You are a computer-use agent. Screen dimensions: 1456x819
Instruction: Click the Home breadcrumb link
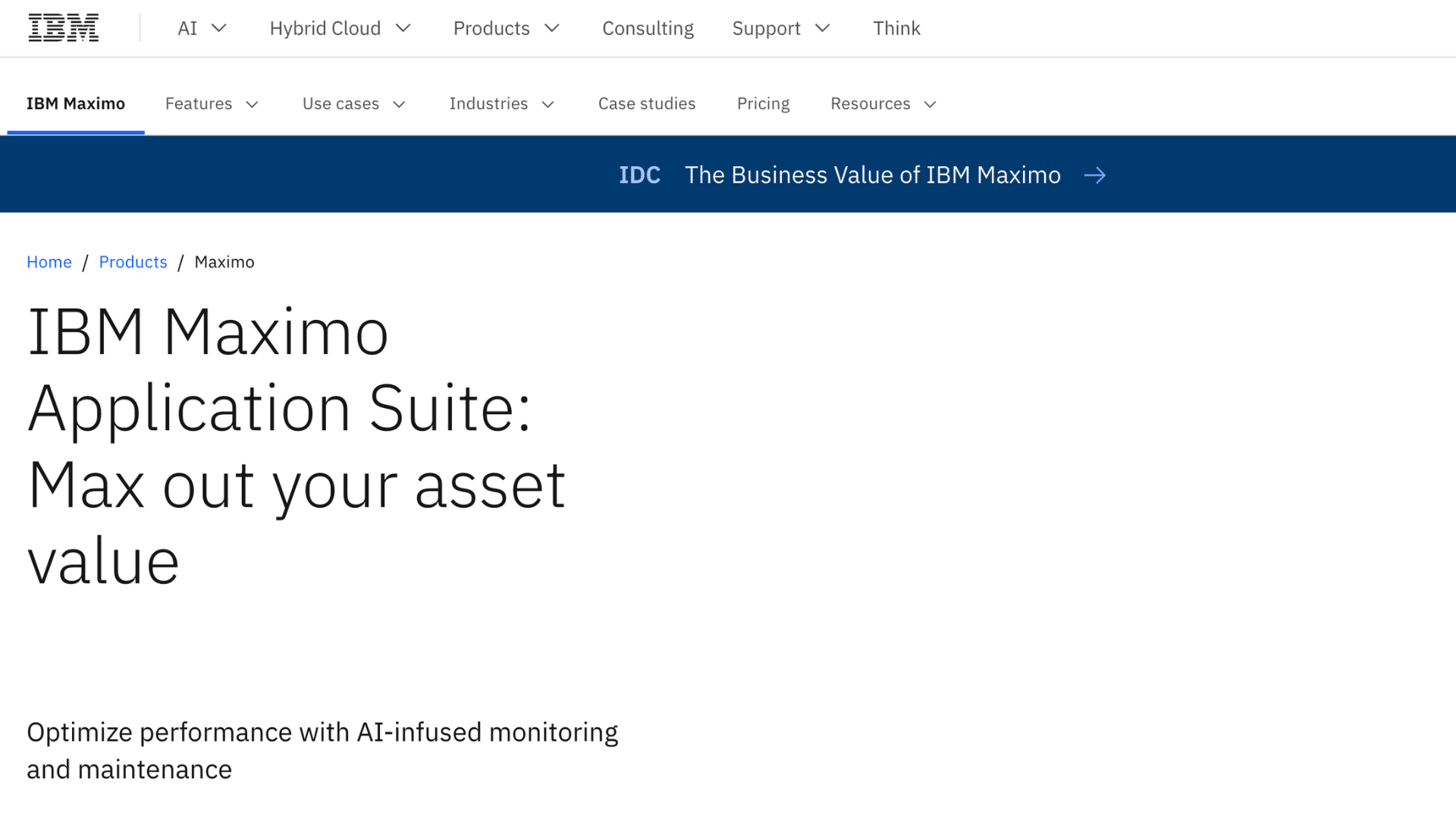(49, 262)
